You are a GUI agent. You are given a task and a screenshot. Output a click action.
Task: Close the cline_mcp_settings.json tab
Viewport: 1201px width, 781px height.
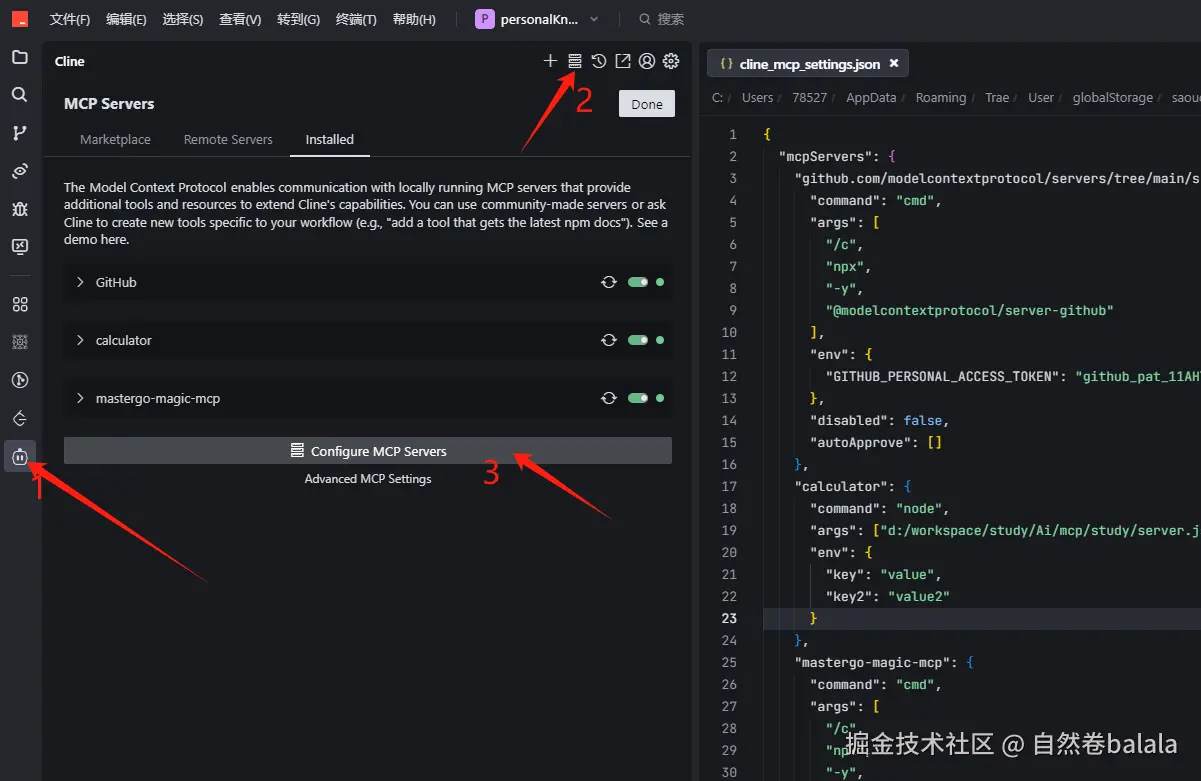(x=894, y=63)
